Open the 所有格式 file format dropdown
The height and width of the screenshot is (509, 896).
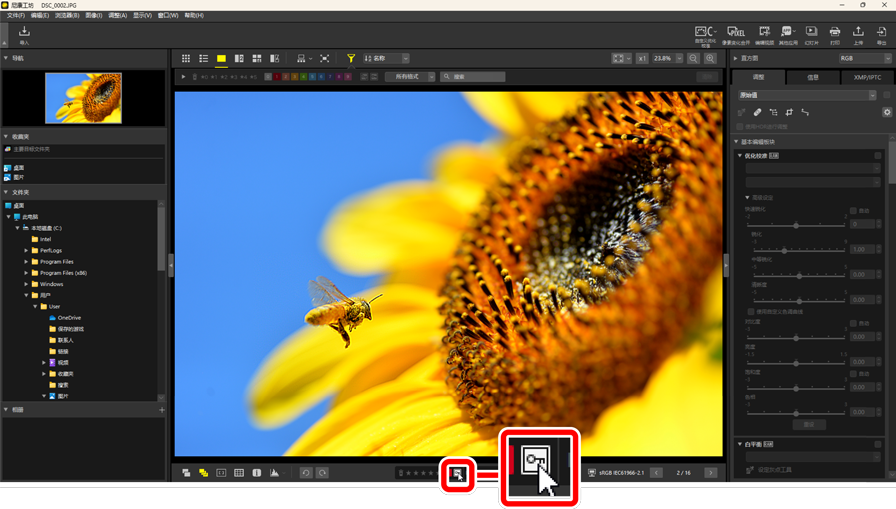[x=410, y=77]
